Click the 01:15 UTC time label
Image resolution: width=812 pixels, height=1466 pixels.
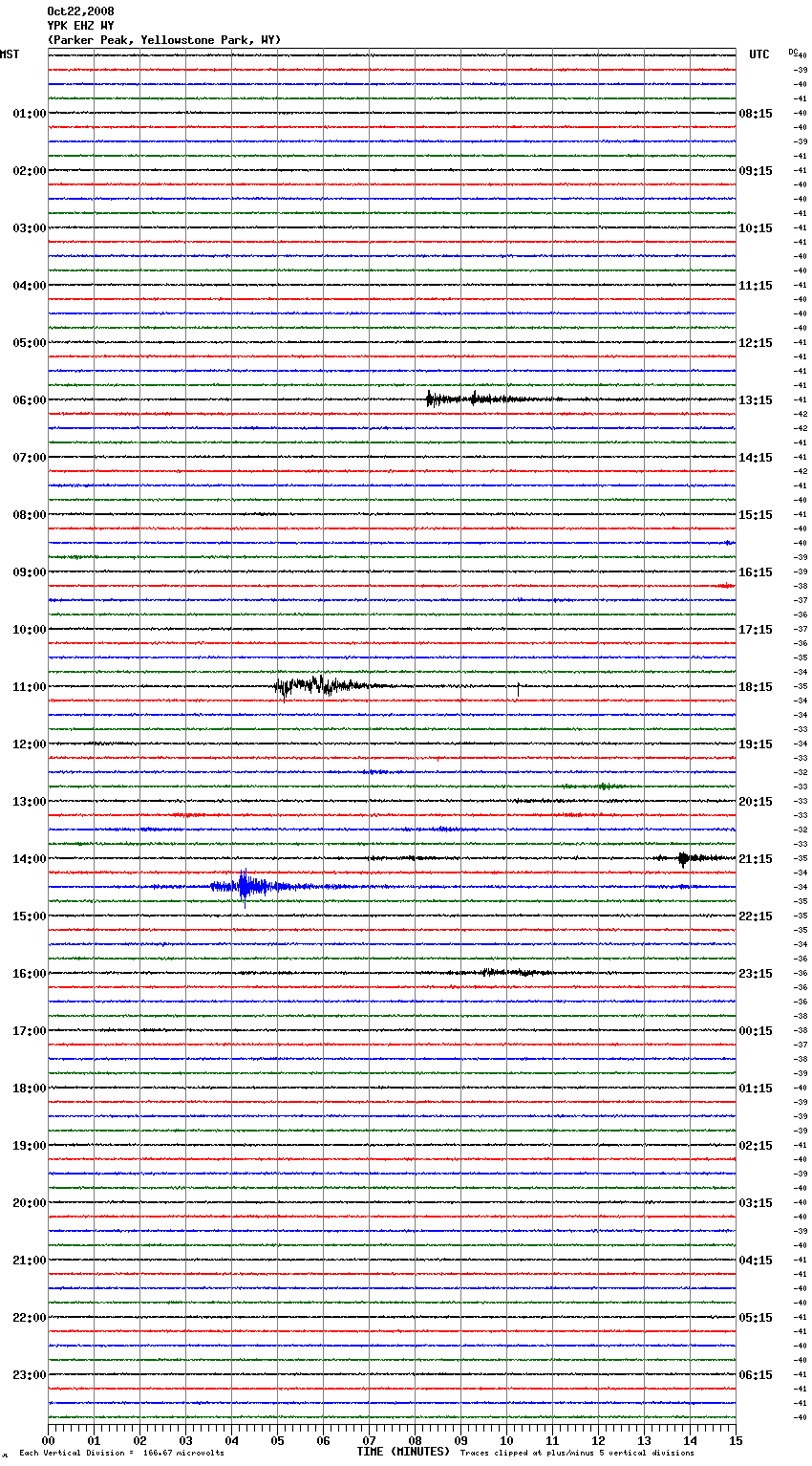coord(756,1089)
